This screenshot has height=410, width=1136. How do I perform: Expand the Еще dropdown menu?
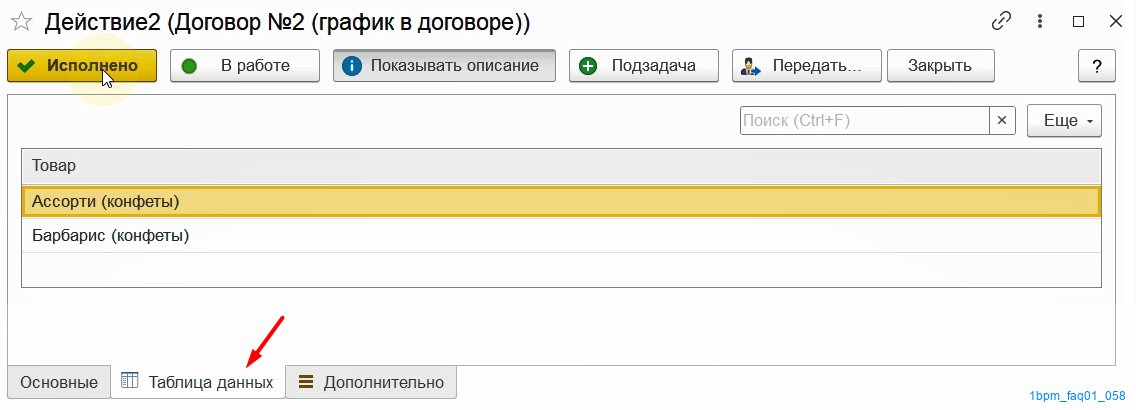click(1064, 121)
